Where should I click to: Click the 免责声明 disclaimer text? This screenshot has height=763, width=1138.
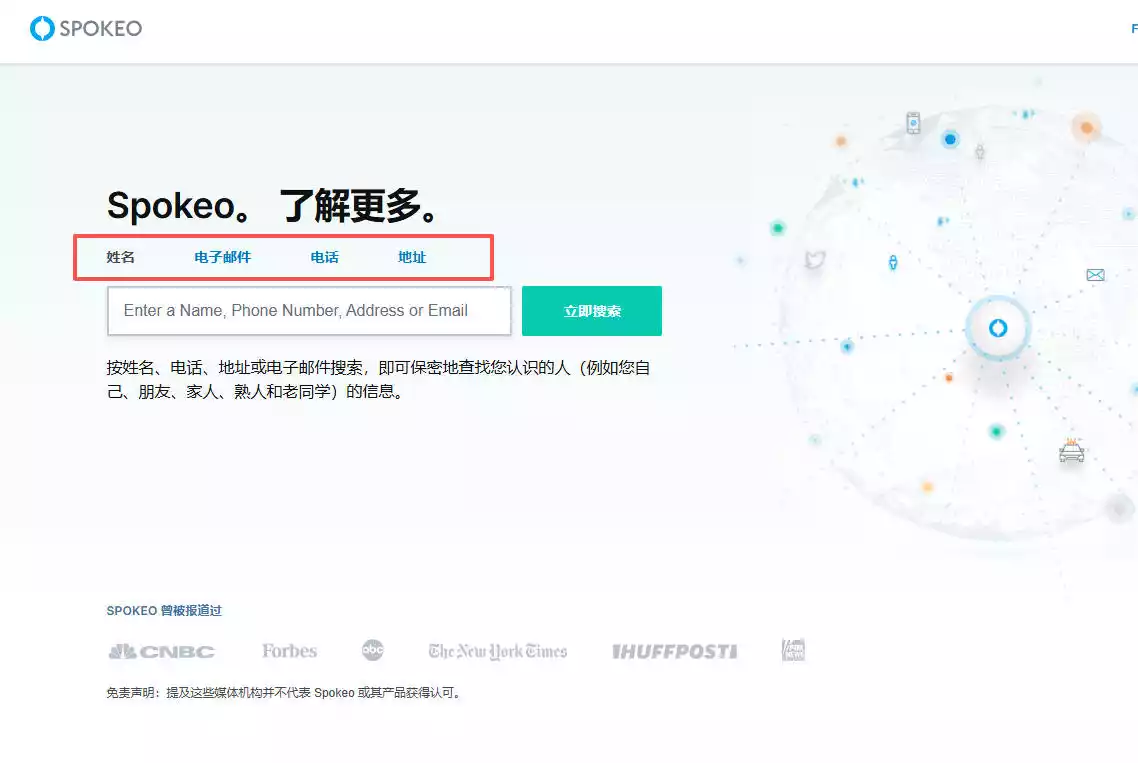coord(284,693)
